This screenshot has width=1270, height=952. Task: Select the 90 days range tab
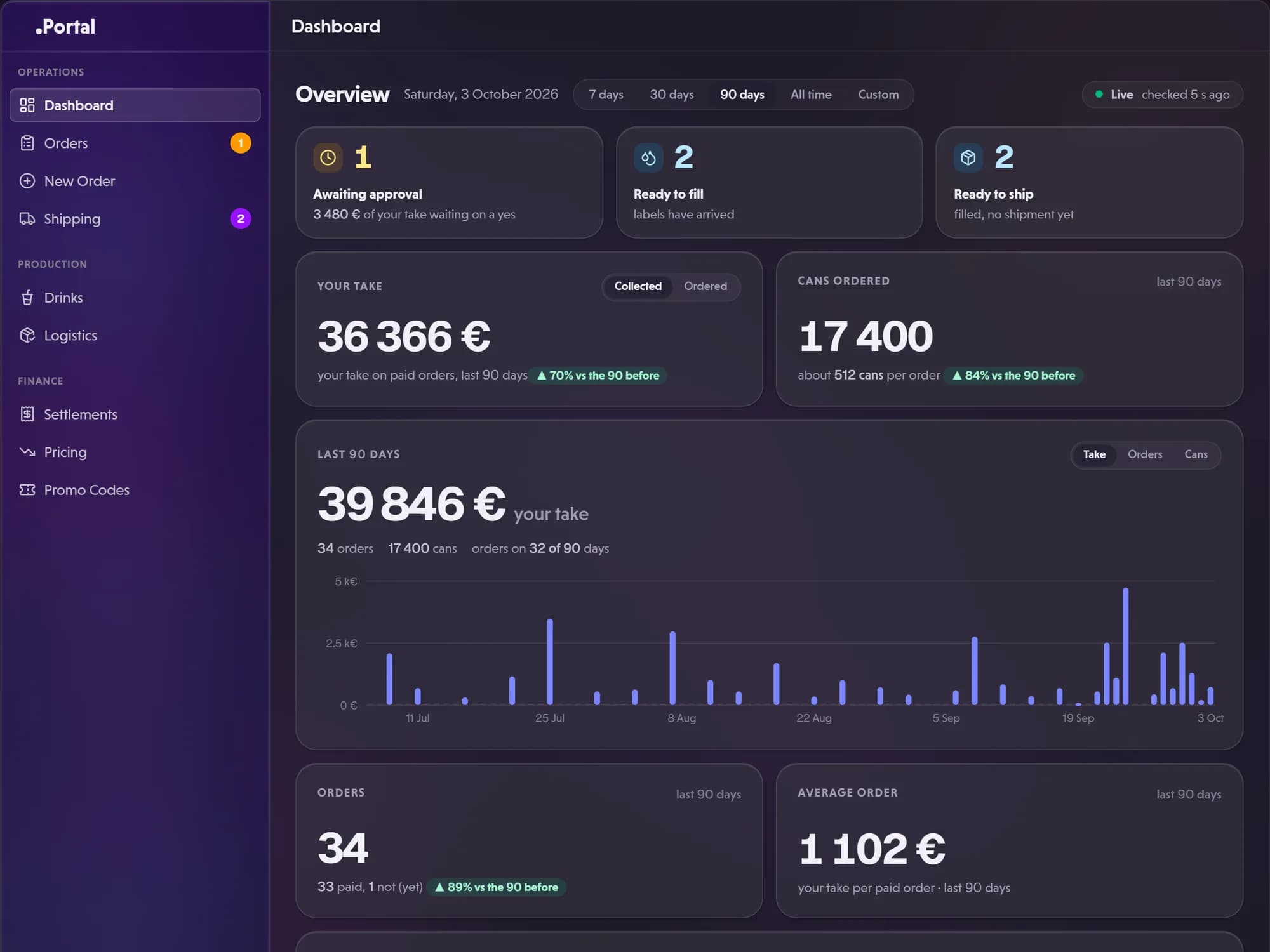click(x=742, y=95)
